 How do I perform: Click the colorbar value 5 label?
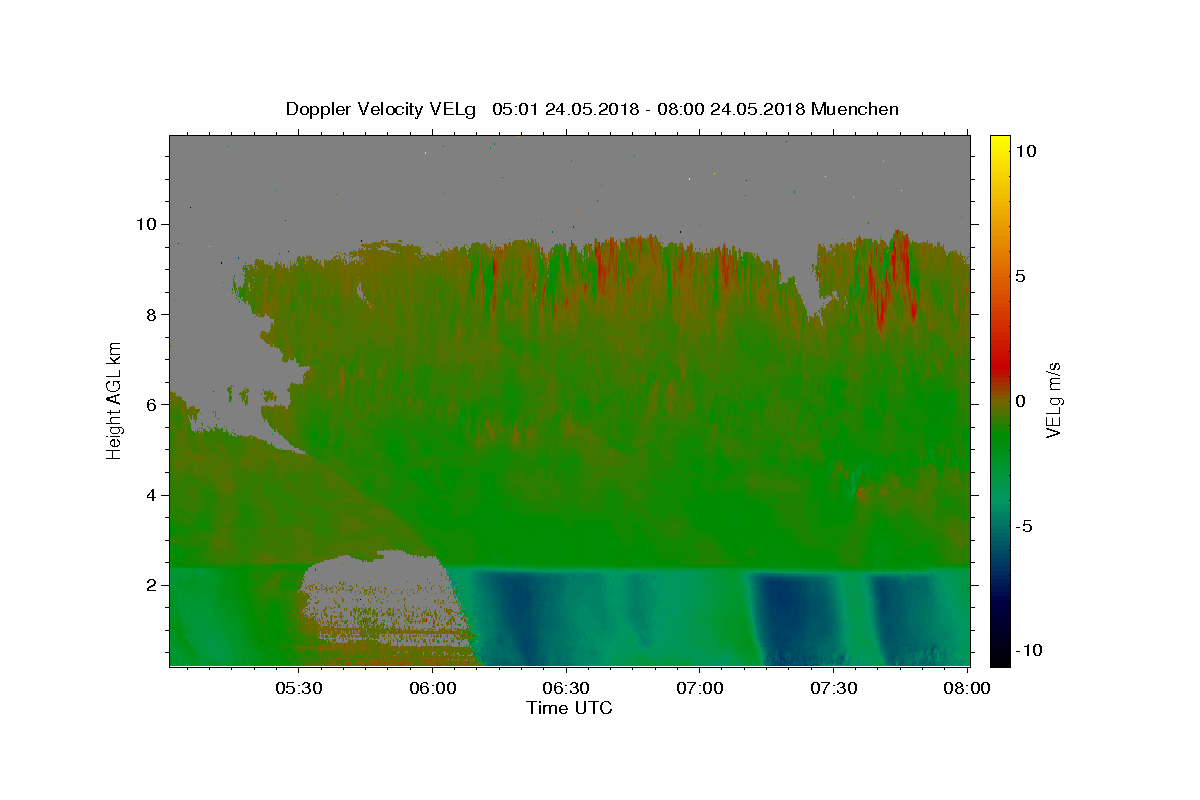point(1021,276)
